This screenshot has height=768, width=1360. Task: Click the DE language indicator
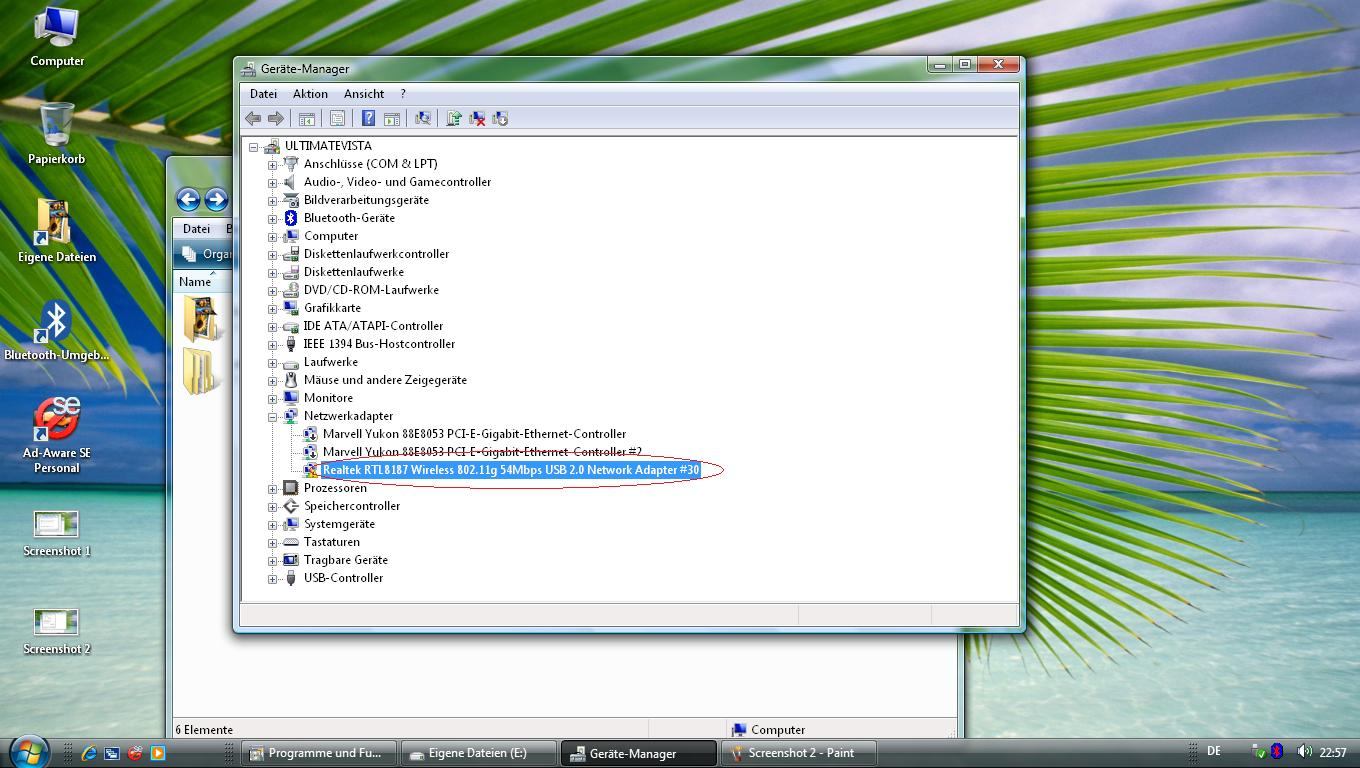pos(1214,751)
